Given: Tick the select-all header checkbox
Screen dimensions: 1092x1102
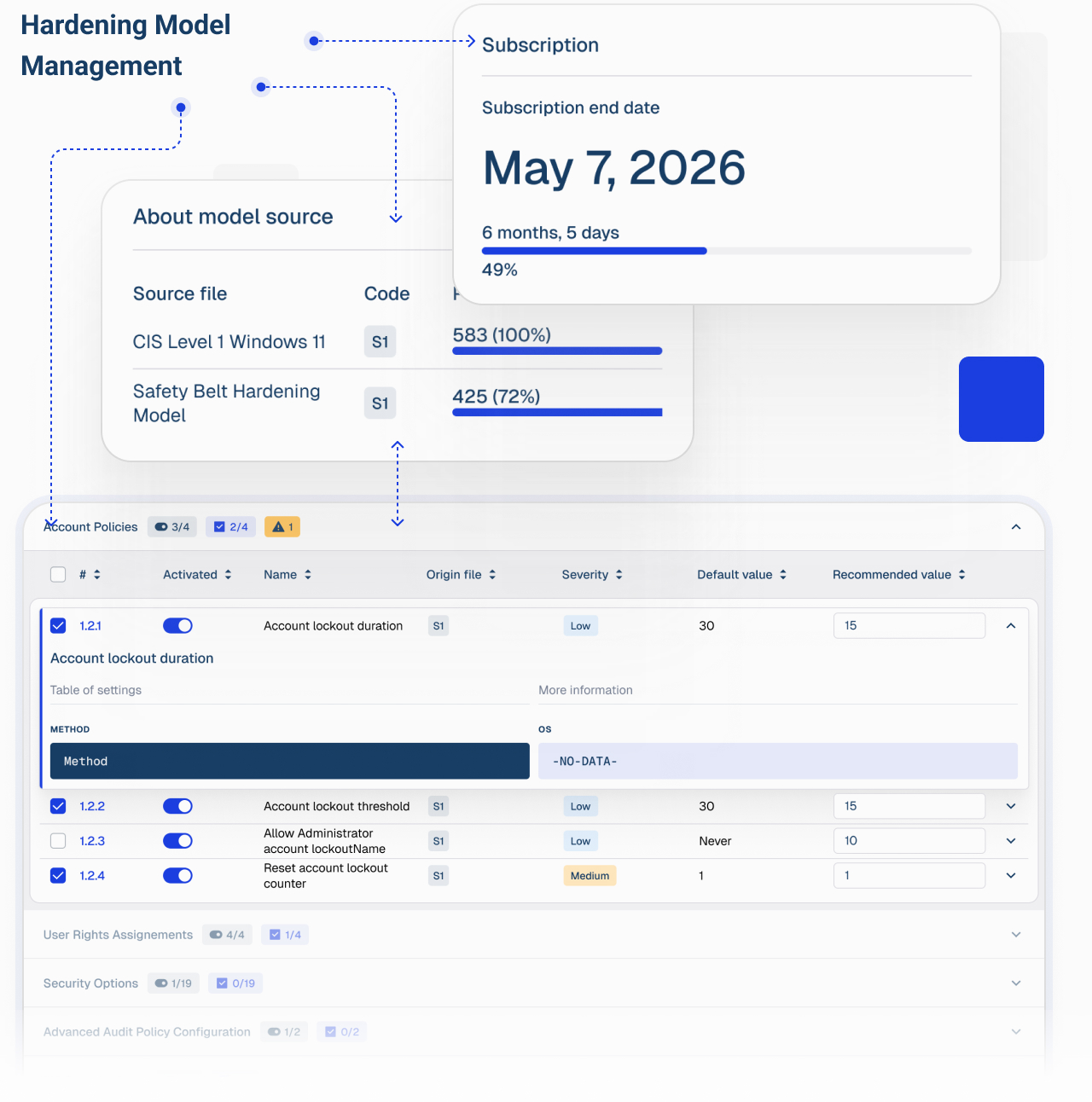Looking at the screenshot, I should pyautogui.click(x=58, y=575).
